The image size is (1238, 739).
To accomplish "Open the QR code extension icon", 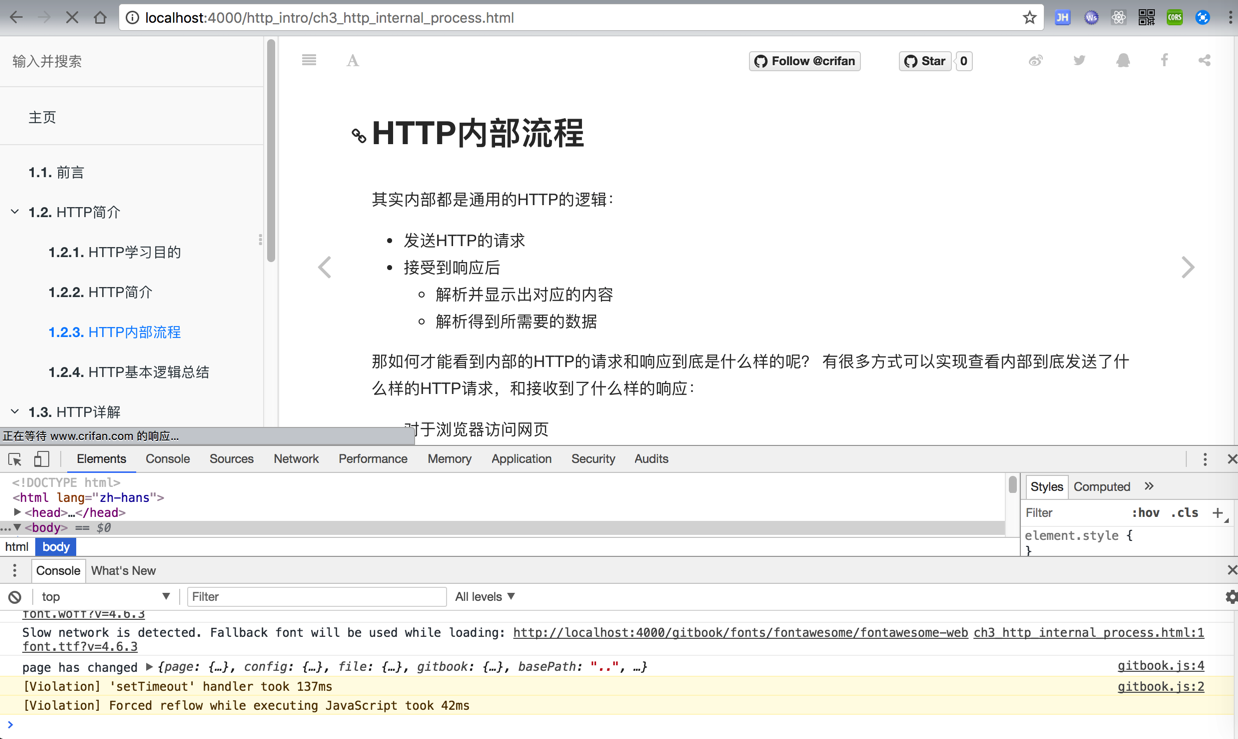I will [1147, 18].
